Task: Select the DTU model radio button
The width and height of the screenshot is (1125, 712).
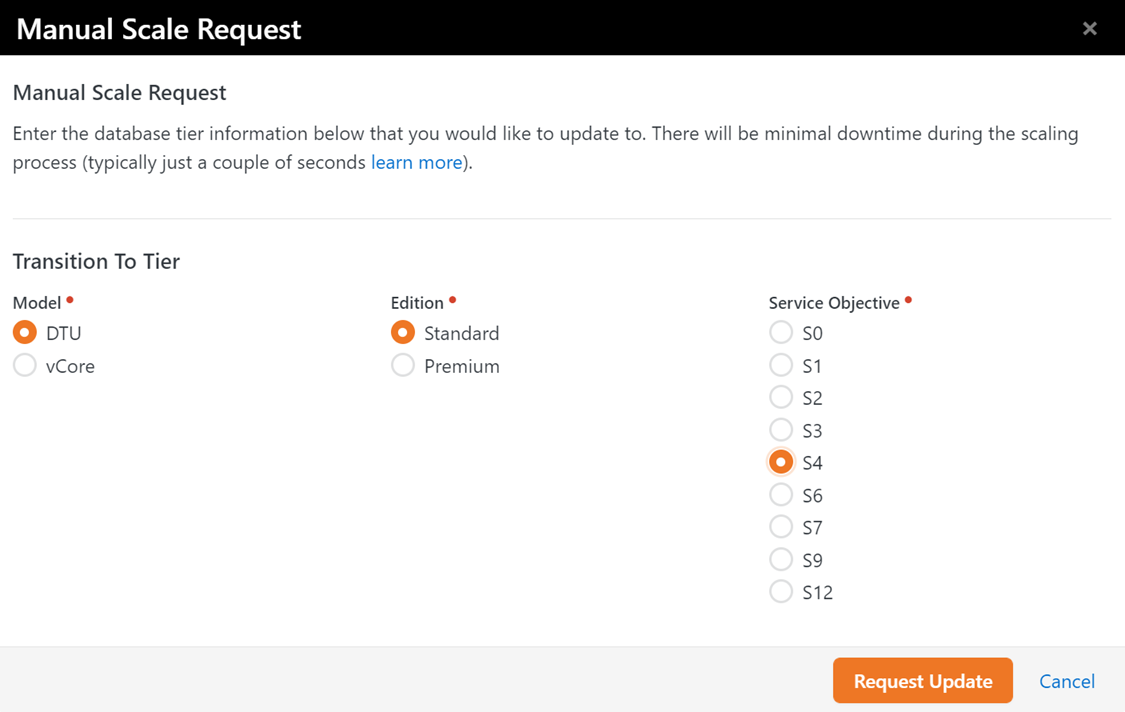Action: [25, 333]
